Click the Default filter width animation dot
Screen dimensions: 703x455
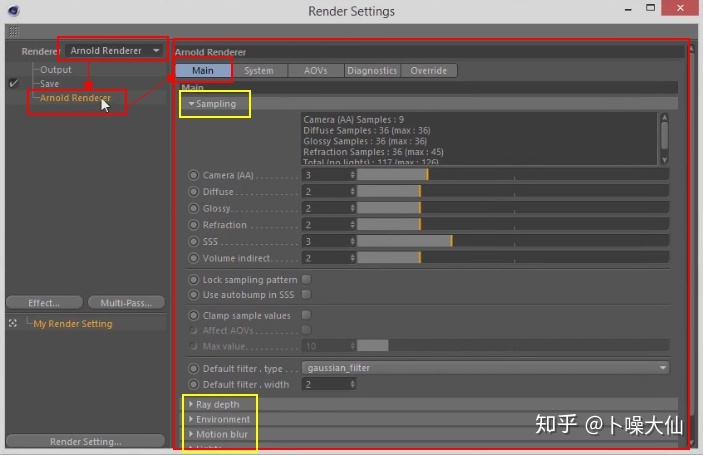[x=193, y=384]
